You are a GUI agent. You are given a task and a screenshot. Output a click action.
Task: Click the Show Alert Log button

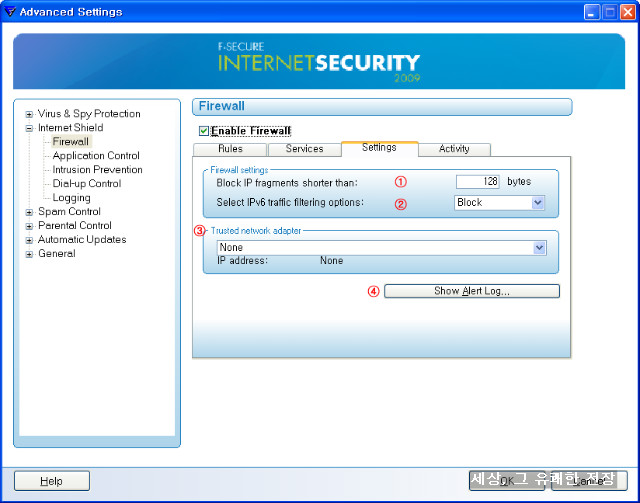pos(471,291)
